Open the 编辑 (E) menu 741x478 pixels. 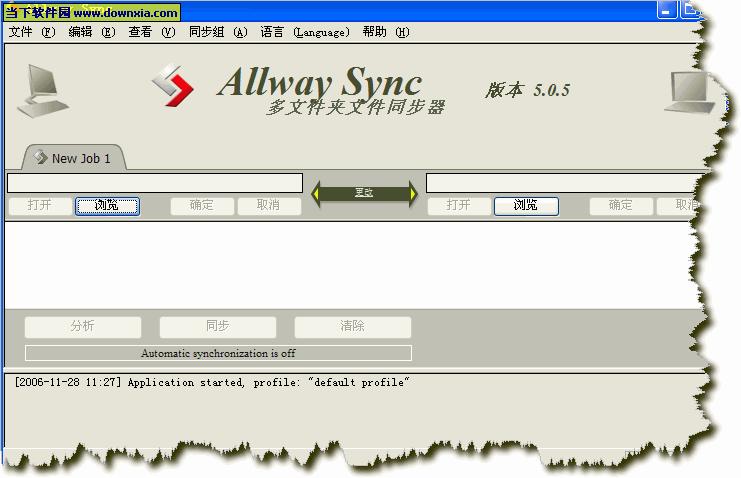point(91,32)
